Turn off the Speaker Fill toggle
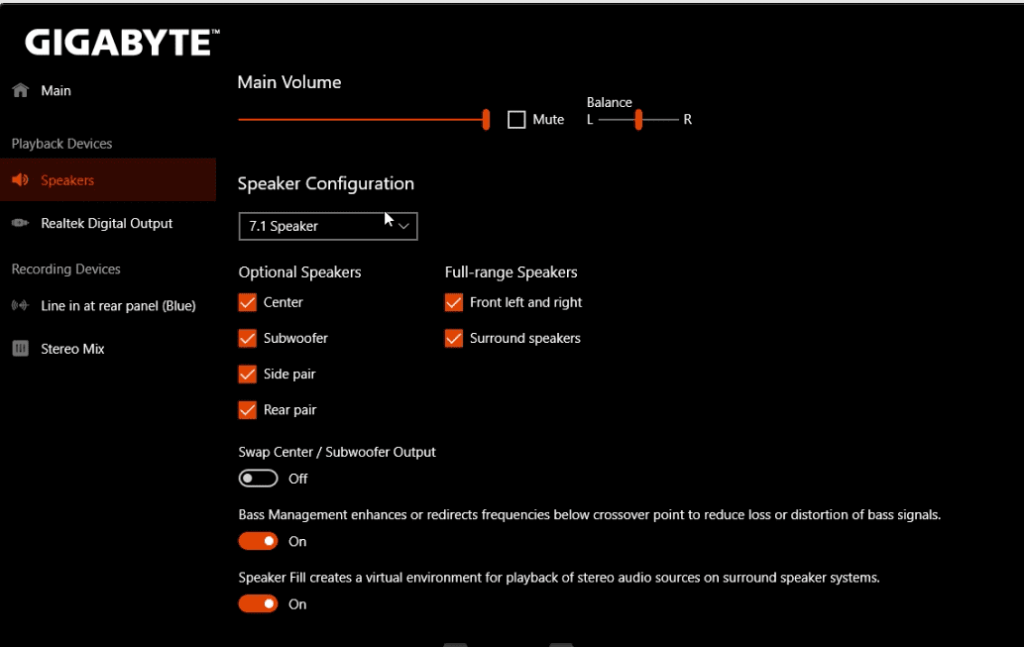This screenshot has height=647, width=1024. 258,604
